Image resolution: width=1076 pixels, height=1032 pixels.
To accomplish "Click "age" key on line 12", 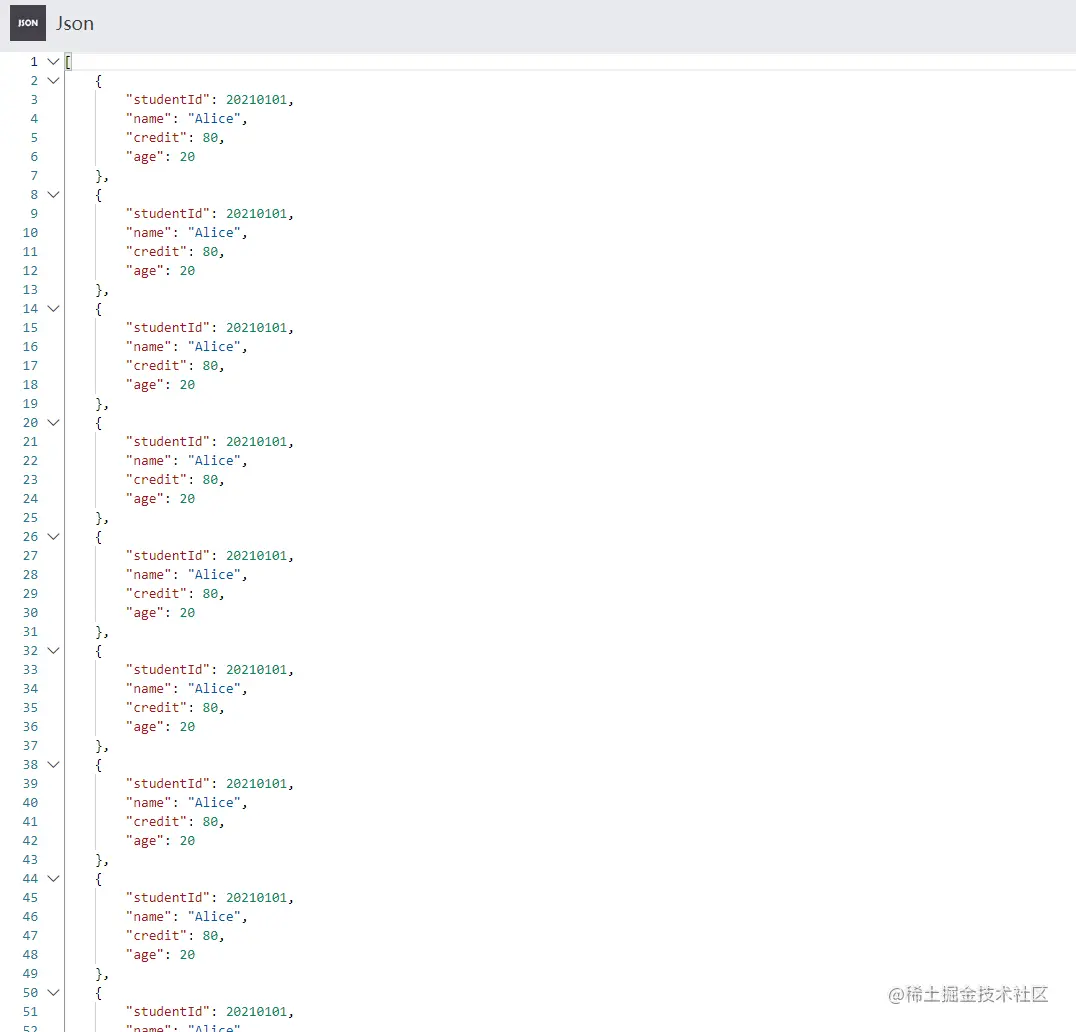I will tap(145, 271).
